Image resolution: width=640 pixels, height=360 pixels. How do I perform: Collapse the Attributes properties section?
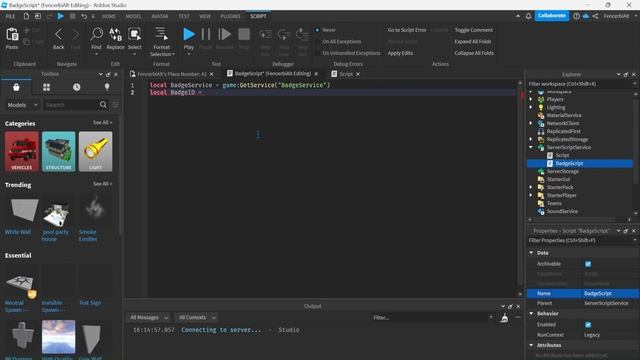click(531, 345)
